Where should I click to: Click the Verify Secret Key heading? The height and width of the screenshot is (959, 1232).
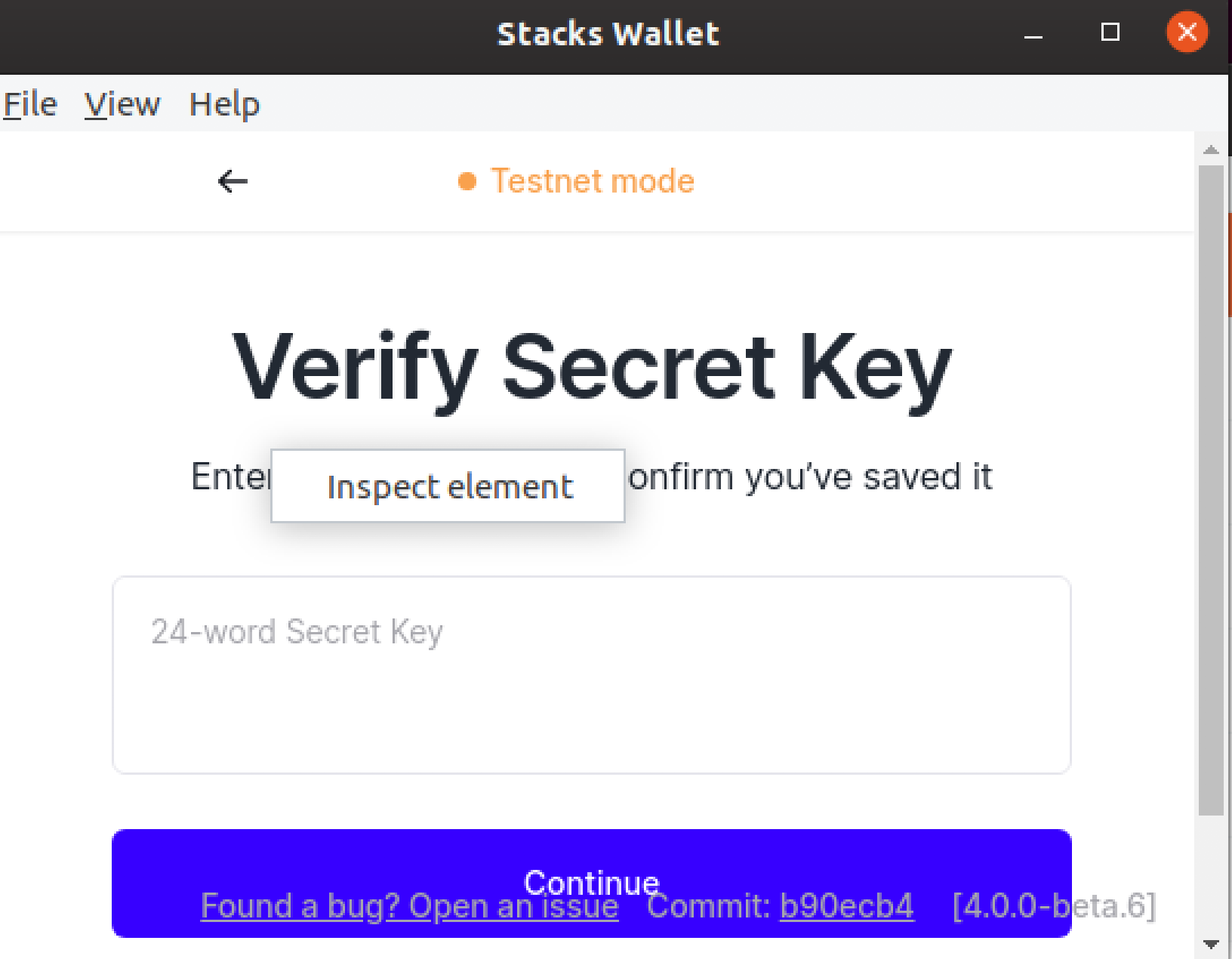(x=591, y=366)
